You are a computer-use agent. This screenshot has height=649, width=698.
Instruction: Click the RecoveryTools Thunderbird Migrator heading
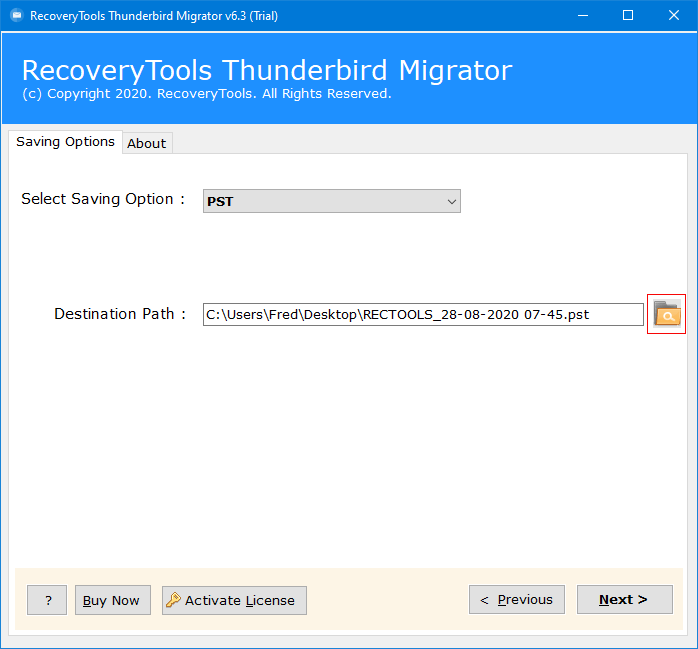267,70
